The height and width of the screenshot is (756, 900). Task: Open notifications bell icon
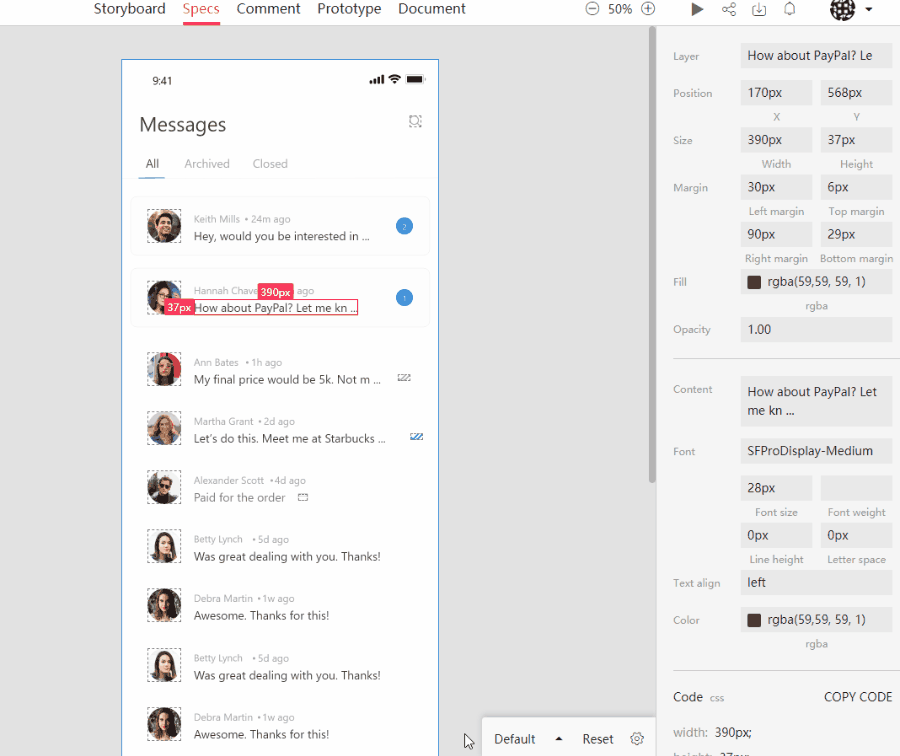[x=790, y=9]
